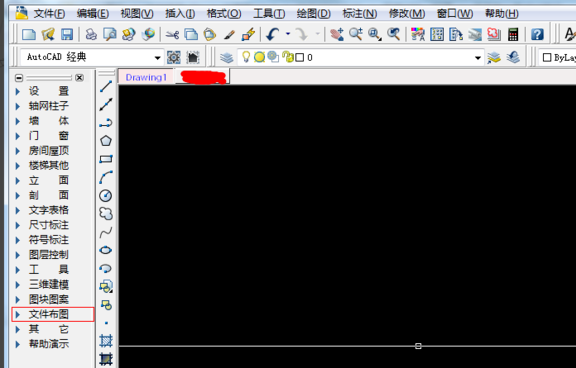Open the 文件(F) menu
The width and height of the screenshot is (576, 368).
point(49,14)
